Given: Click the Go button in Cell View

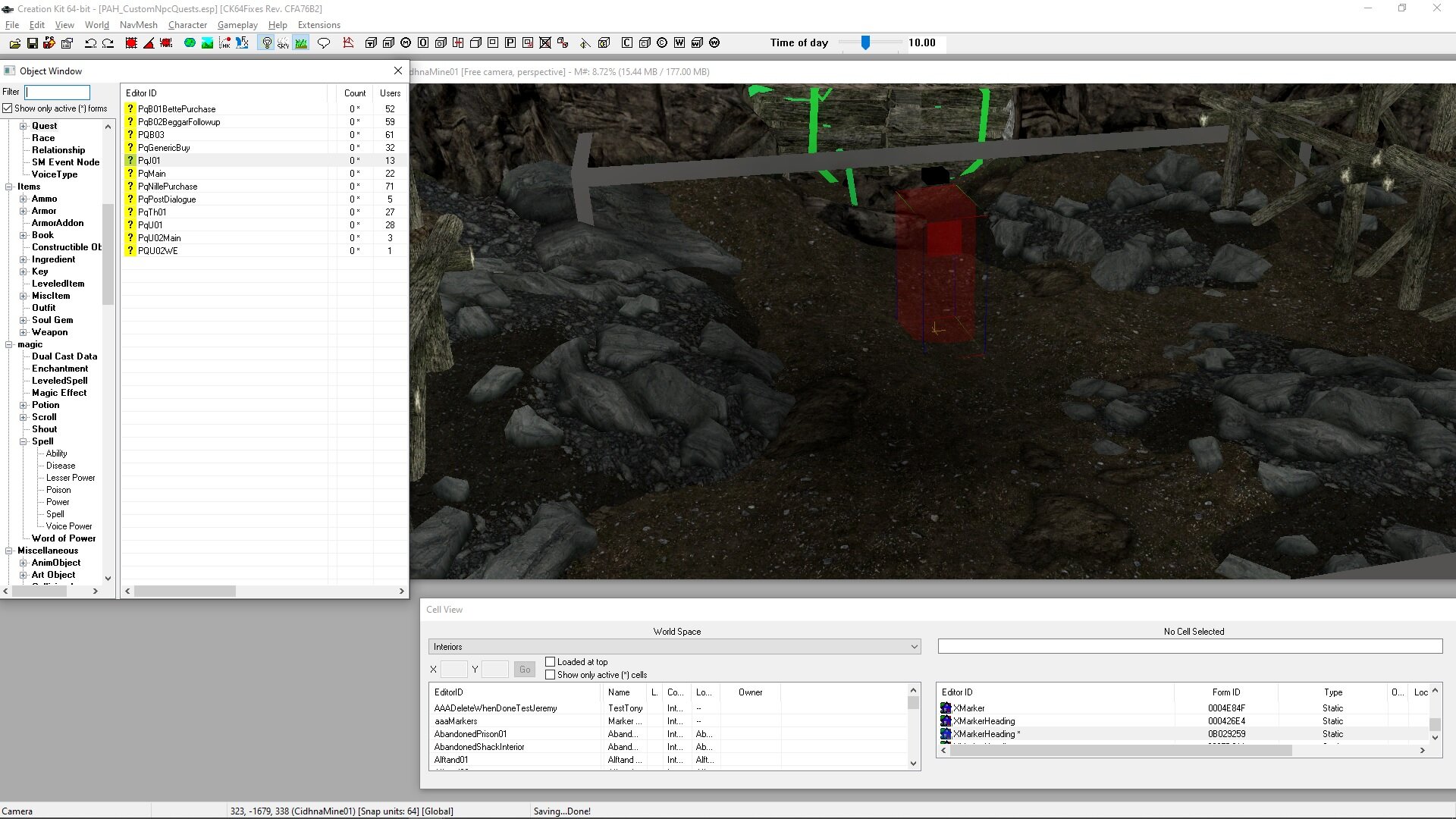Looking at the screenshot, I should click(x=525, y=670).
